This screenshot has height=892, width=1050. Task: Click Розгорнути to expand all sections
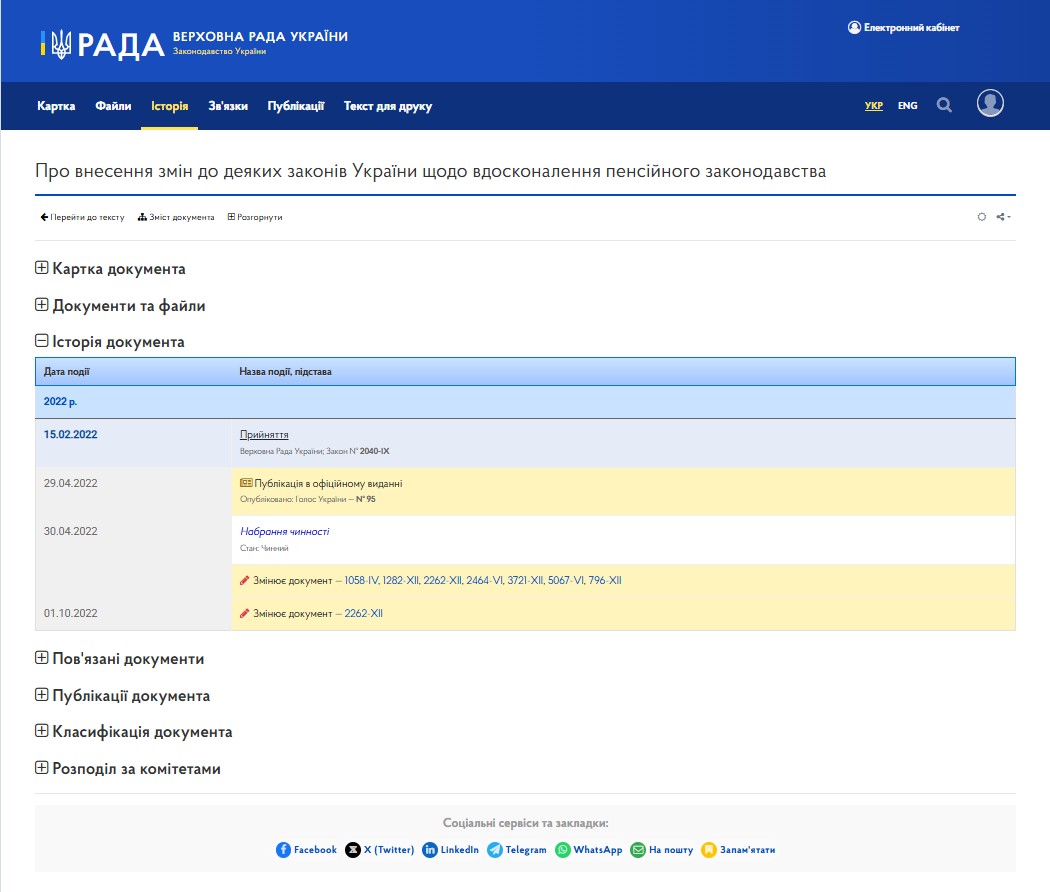click(255, 217)
